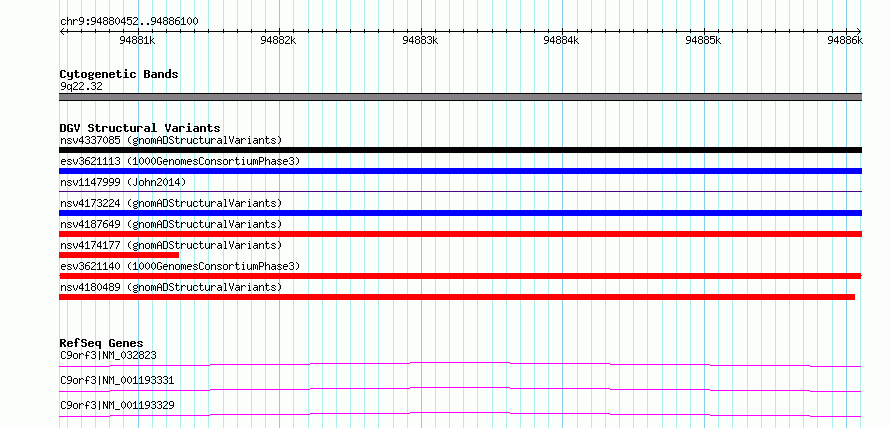This screenshot has height=428, width=890.
Task: Click the red bar of nsv4180489
Action: tap(457, 297)
